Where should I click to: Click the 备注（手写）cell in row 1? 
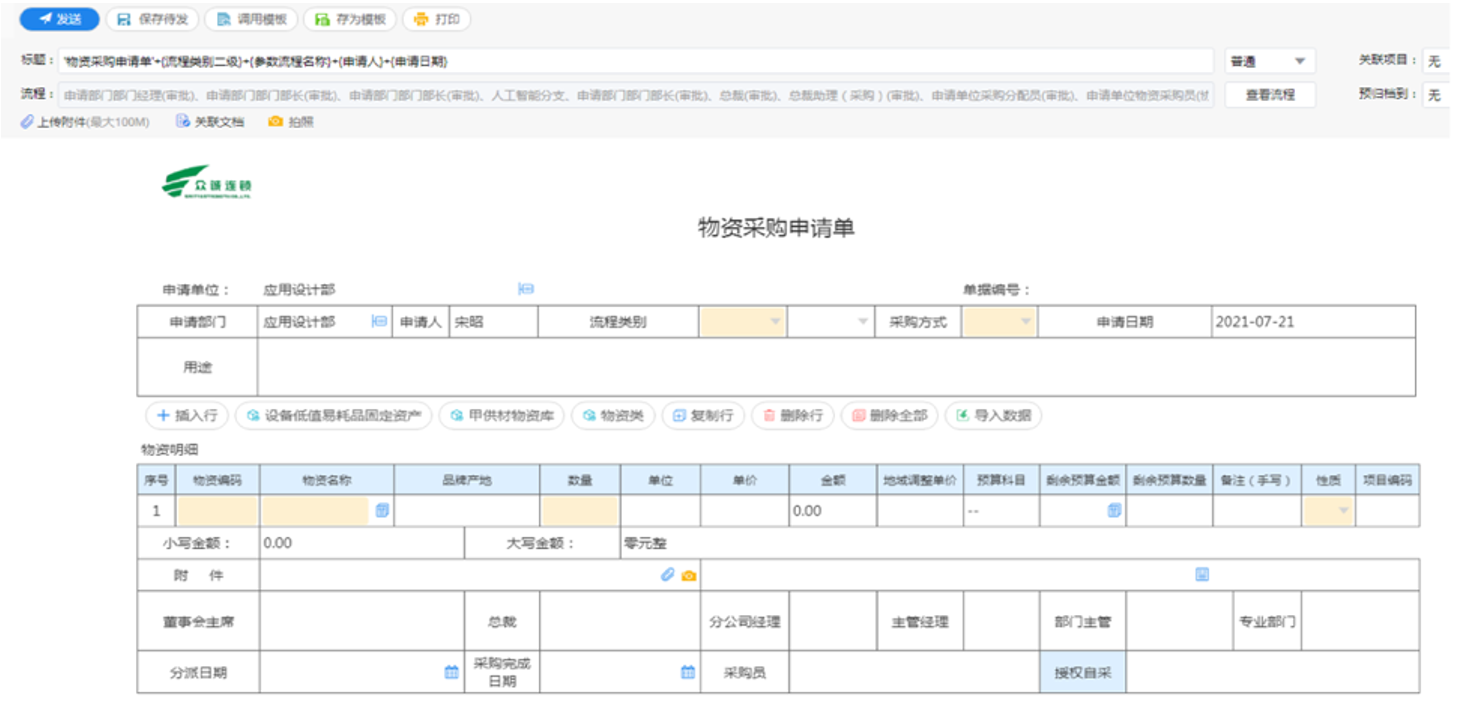pyautogui.click(x=1257, y=511)
